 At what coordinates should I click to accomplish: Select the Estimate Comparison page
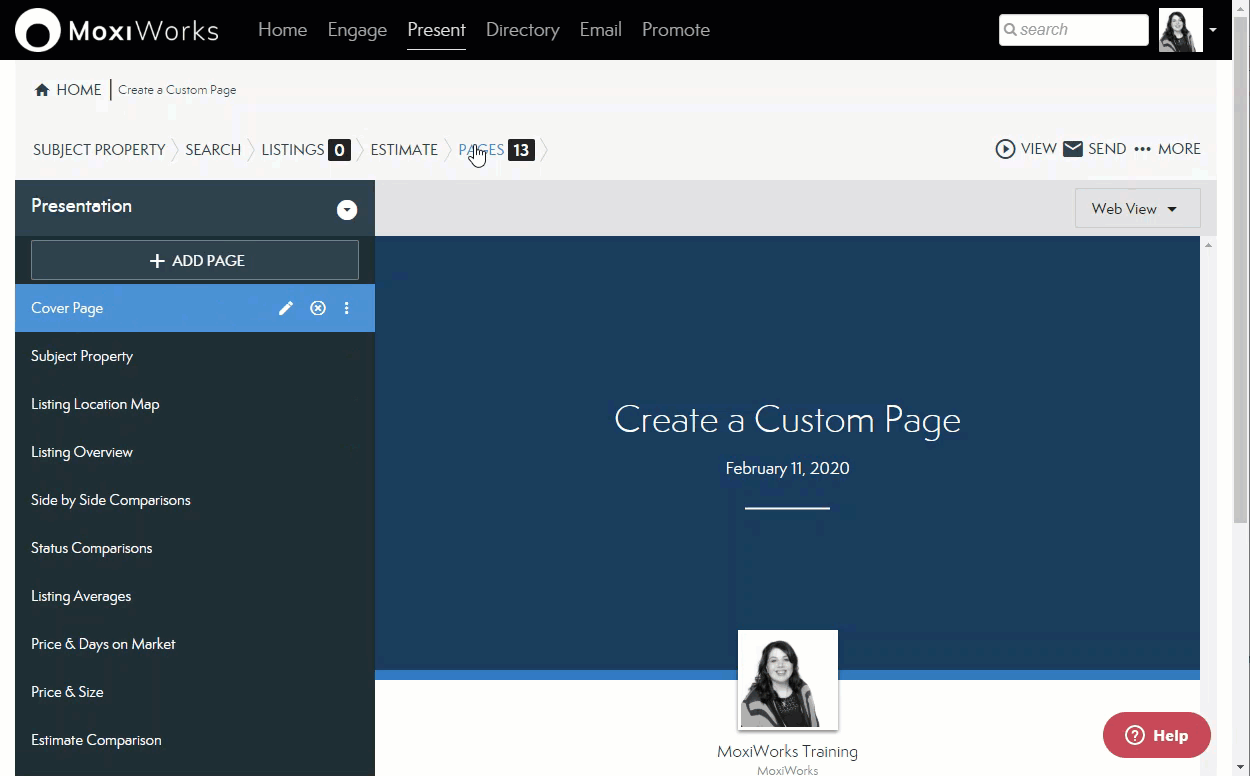click(195, 740)
